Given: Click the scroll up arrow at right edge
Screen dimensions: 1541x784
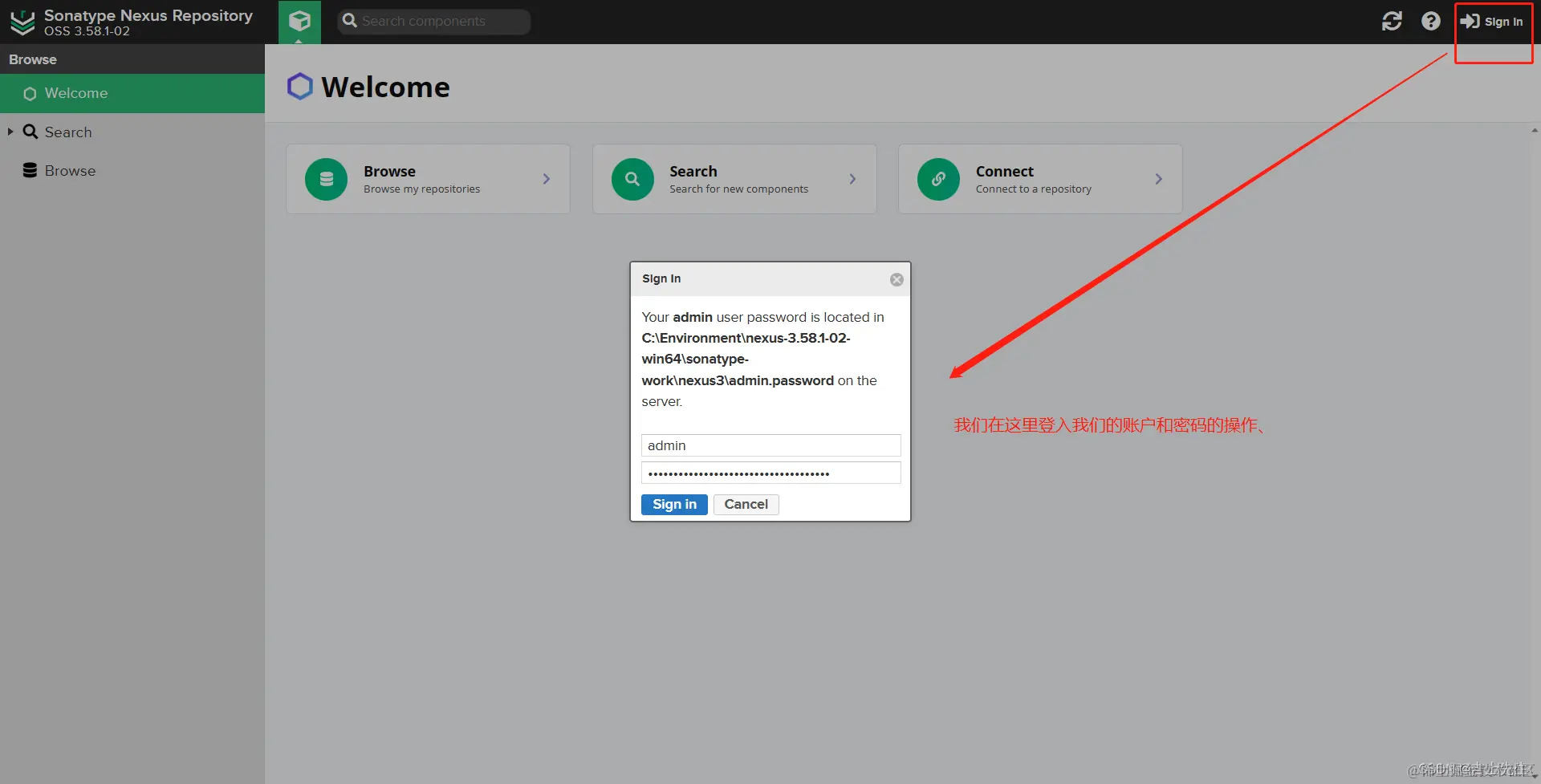Looking at the screenshot, I should coord(1535,130).
